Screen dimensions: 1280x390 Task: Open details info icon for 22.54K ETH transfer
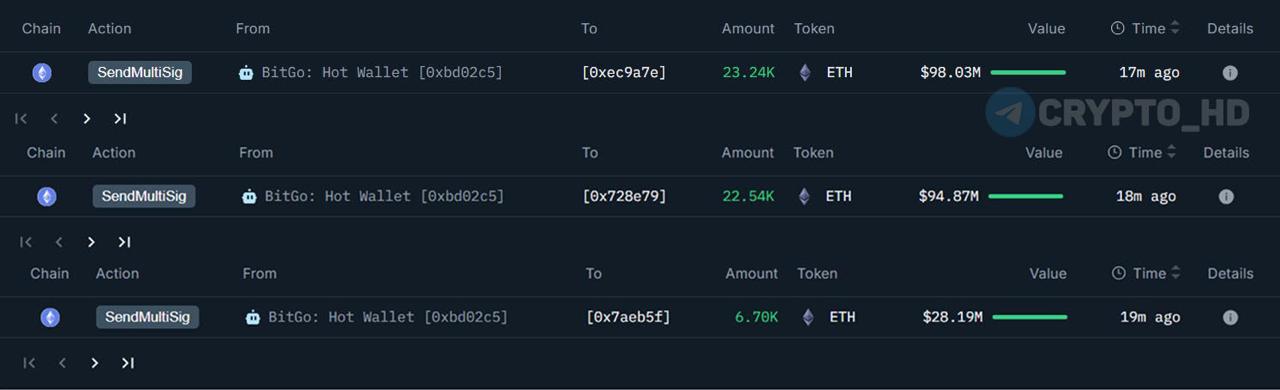point(1226,197)
